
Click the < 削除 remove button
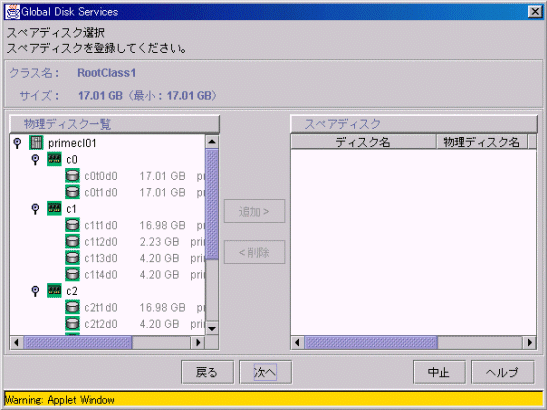tap(254, 252)
